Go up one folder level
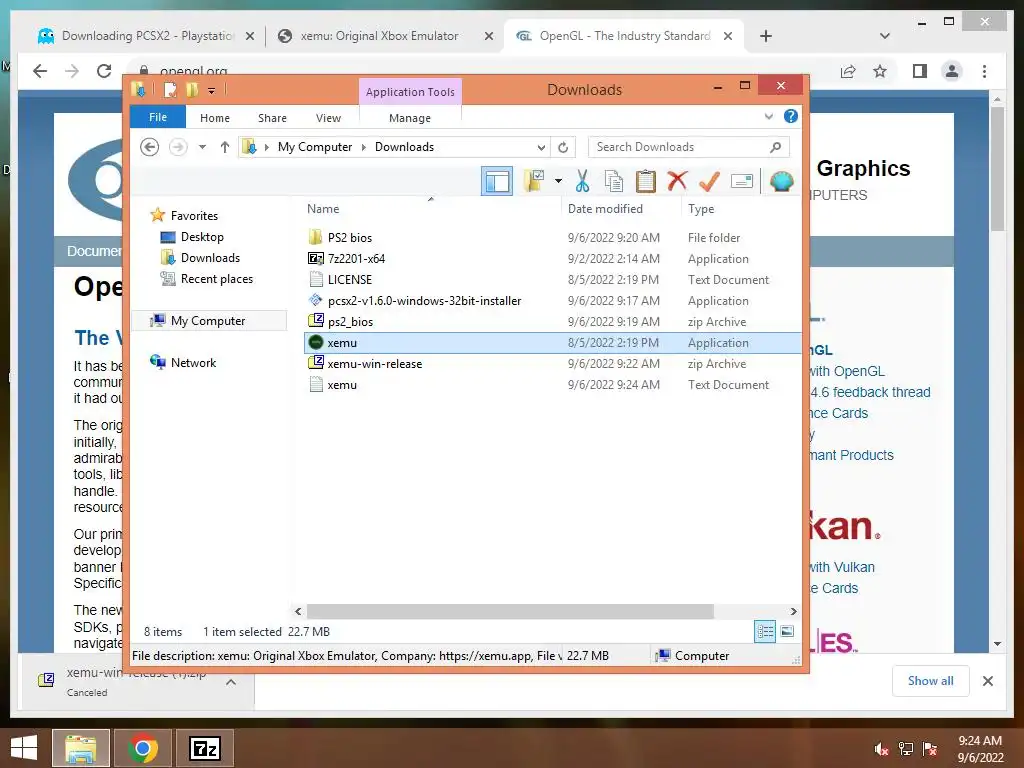 pos(225,147)
